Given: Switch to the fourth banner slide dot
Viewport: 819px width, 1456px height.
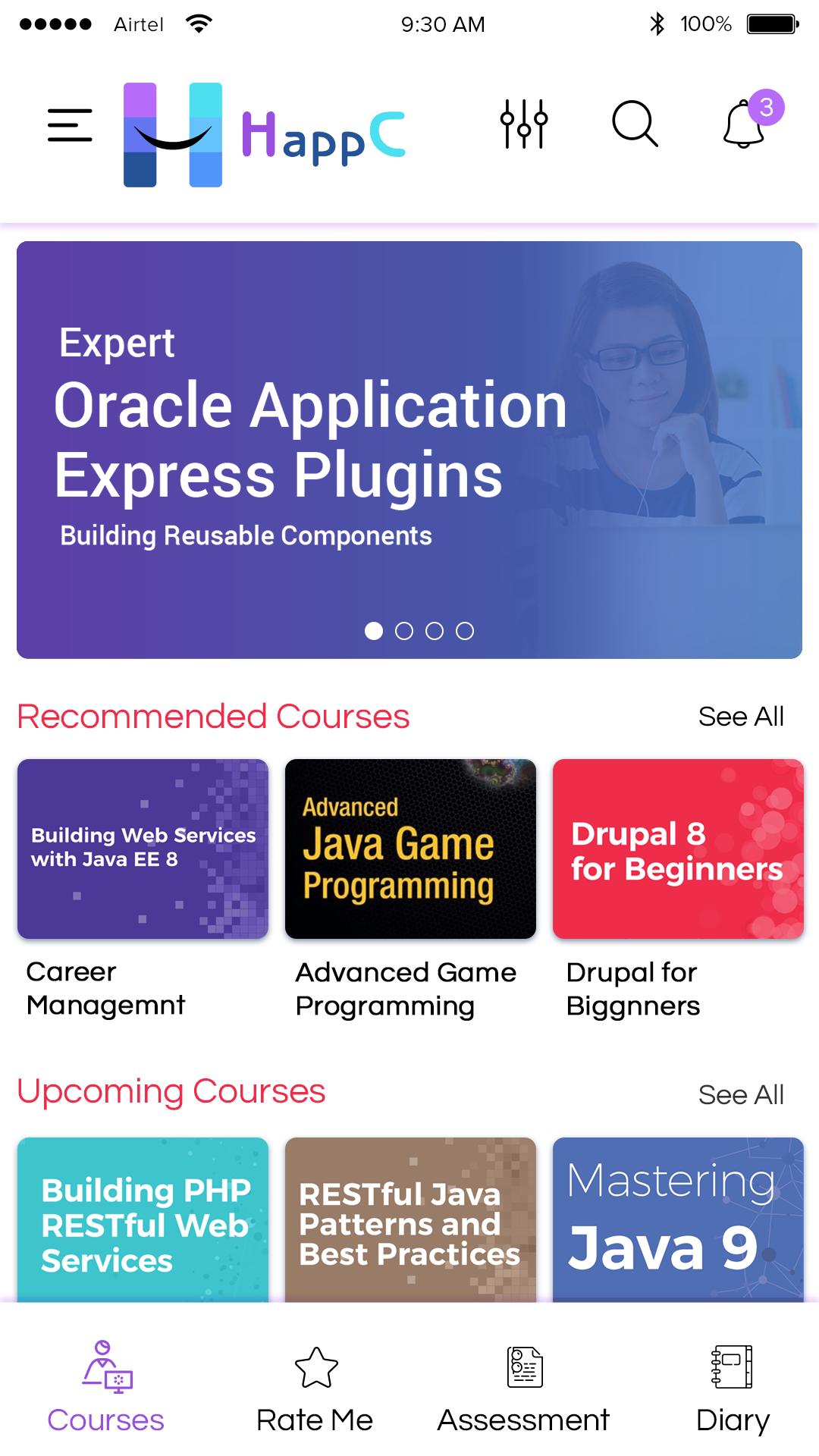Looking at the screenshot, I should pos(465,631).
